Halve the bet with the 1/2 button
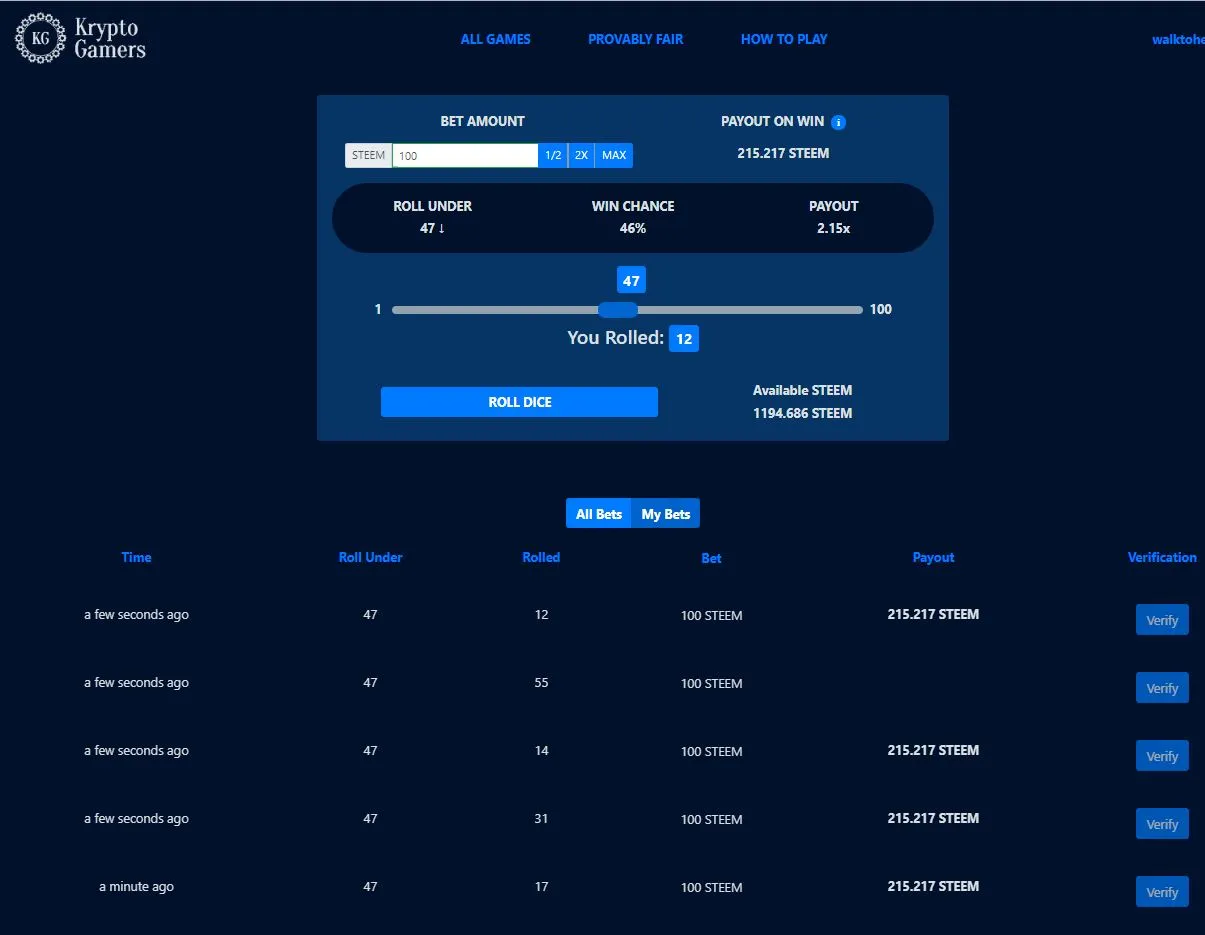Image resolution: width=1205 pixels, height=935 pixels. click(x=552, y=155)
